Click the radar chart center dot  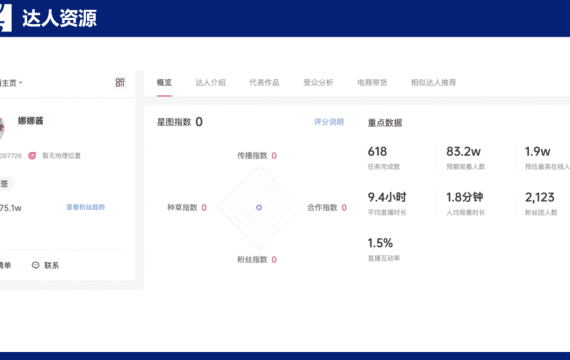(259, 207)
